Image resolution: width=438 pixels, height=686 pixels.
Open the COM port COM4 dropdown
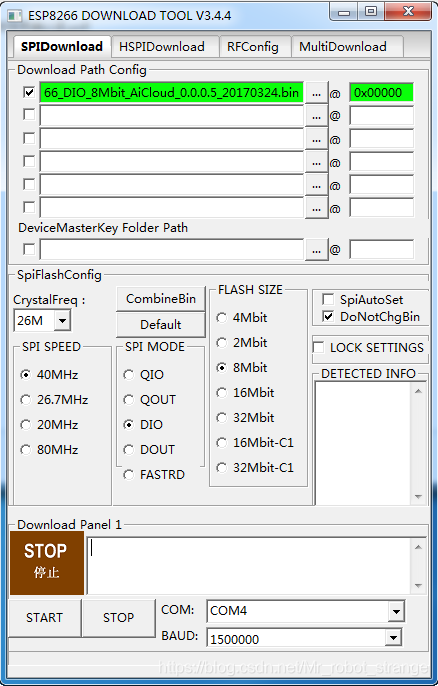(x=396, y=611)
